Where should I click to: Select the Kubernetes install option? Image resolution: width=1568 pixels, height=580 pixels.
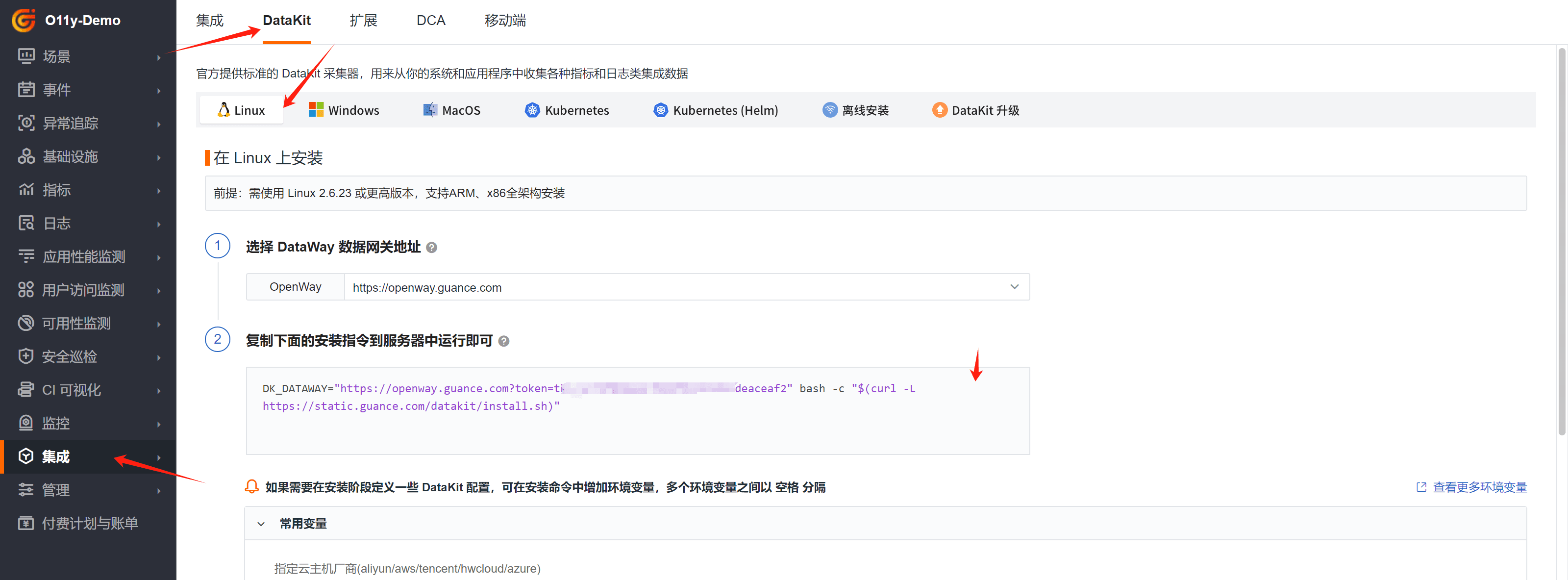567,110
